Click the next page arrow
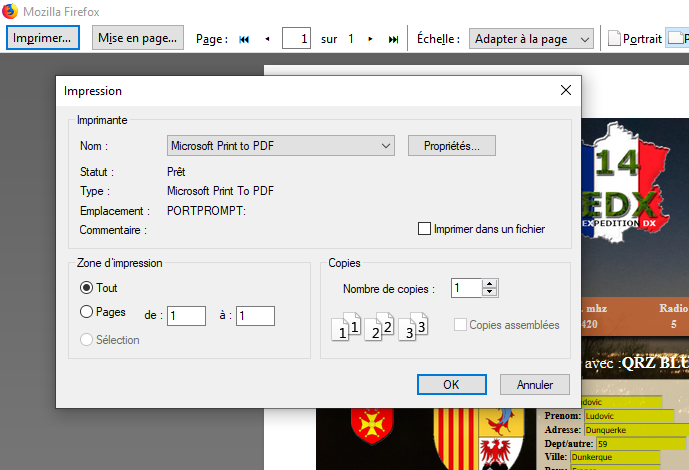This screenshot has height=470, width=689. coord(371,39)
